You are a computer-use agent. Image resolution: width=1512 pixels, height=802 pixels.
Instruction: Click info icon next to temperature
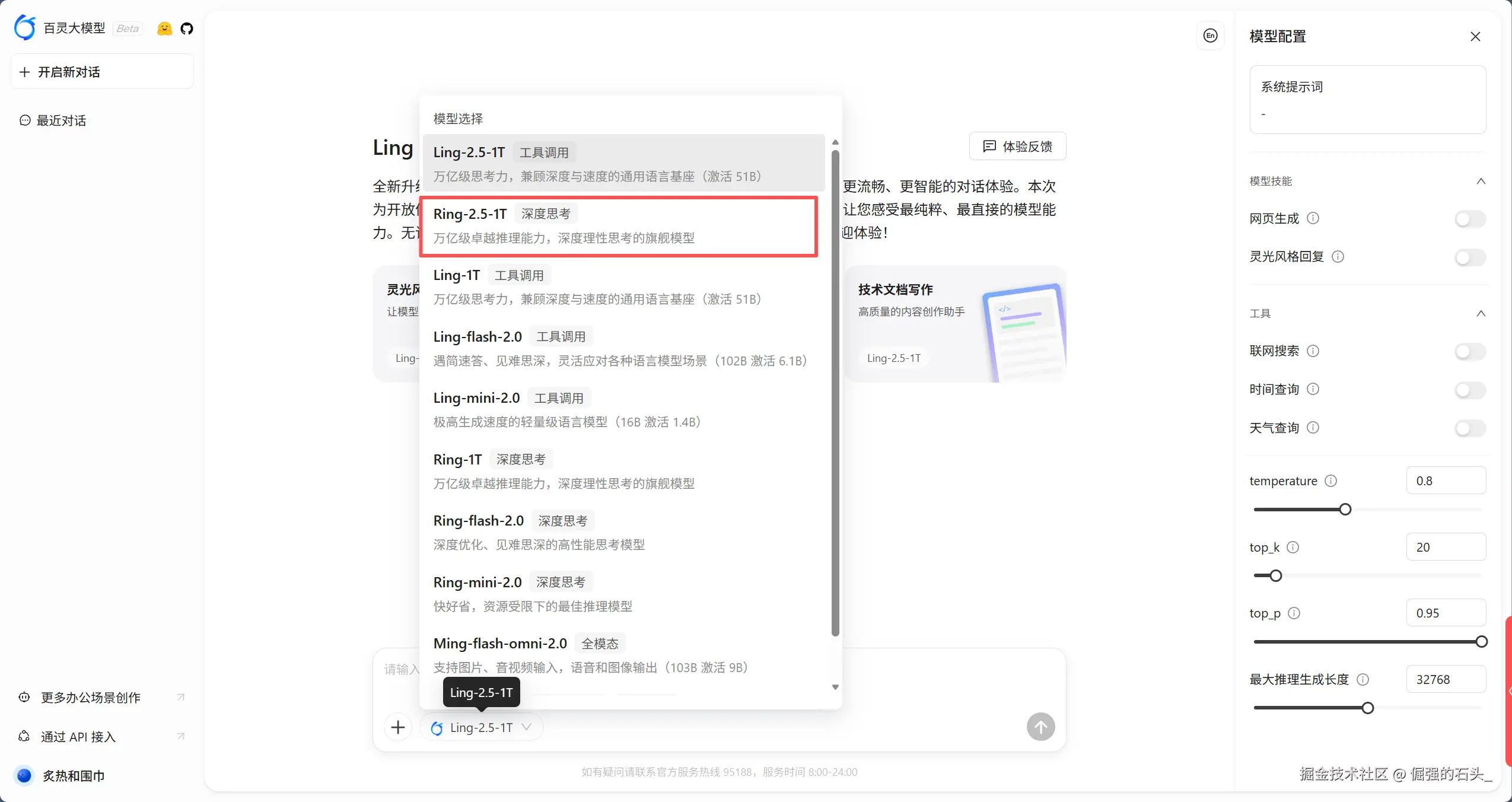coord(1330,481)
